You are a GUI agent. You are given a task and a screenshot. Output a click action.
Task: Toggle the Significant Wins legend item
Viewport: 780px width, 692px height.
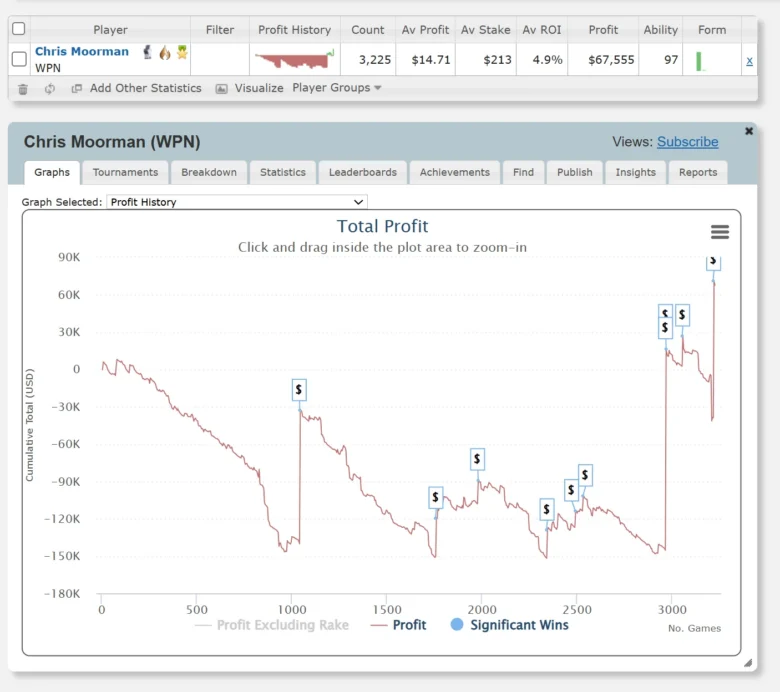point(509,625)
